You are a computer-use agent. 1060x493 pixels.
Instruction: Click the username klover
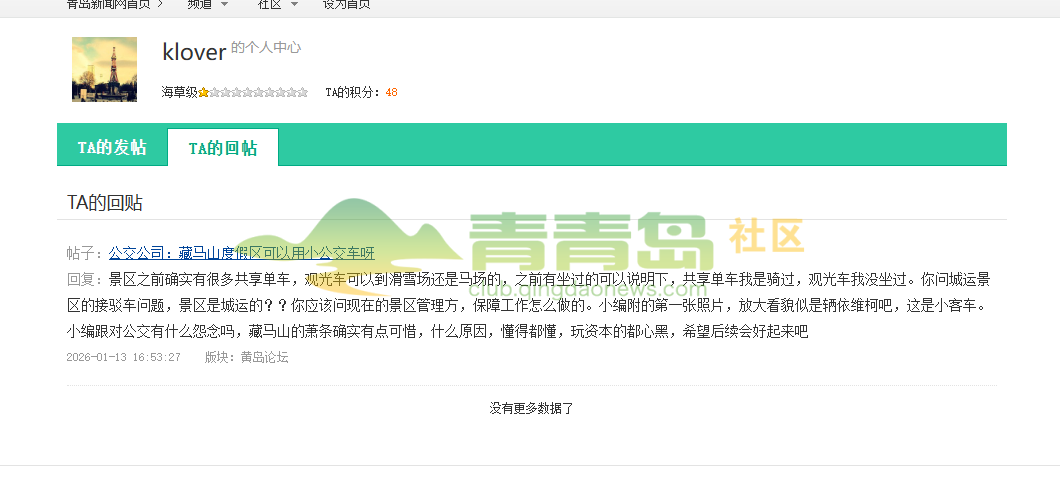tap(194, 52)
